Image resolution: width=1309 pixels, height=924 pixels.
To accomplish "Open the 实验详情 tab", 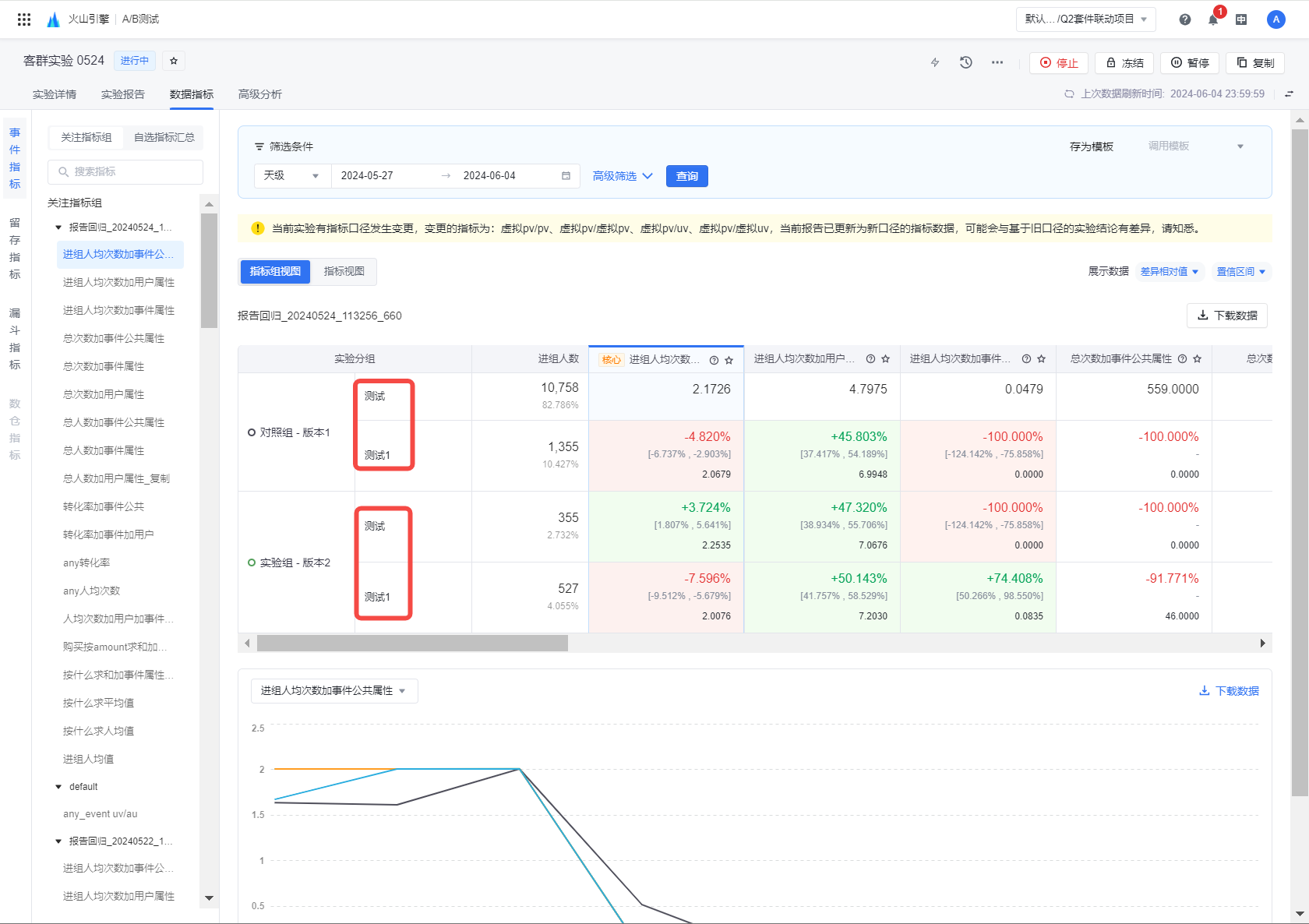I will click(x=55, y=94).
